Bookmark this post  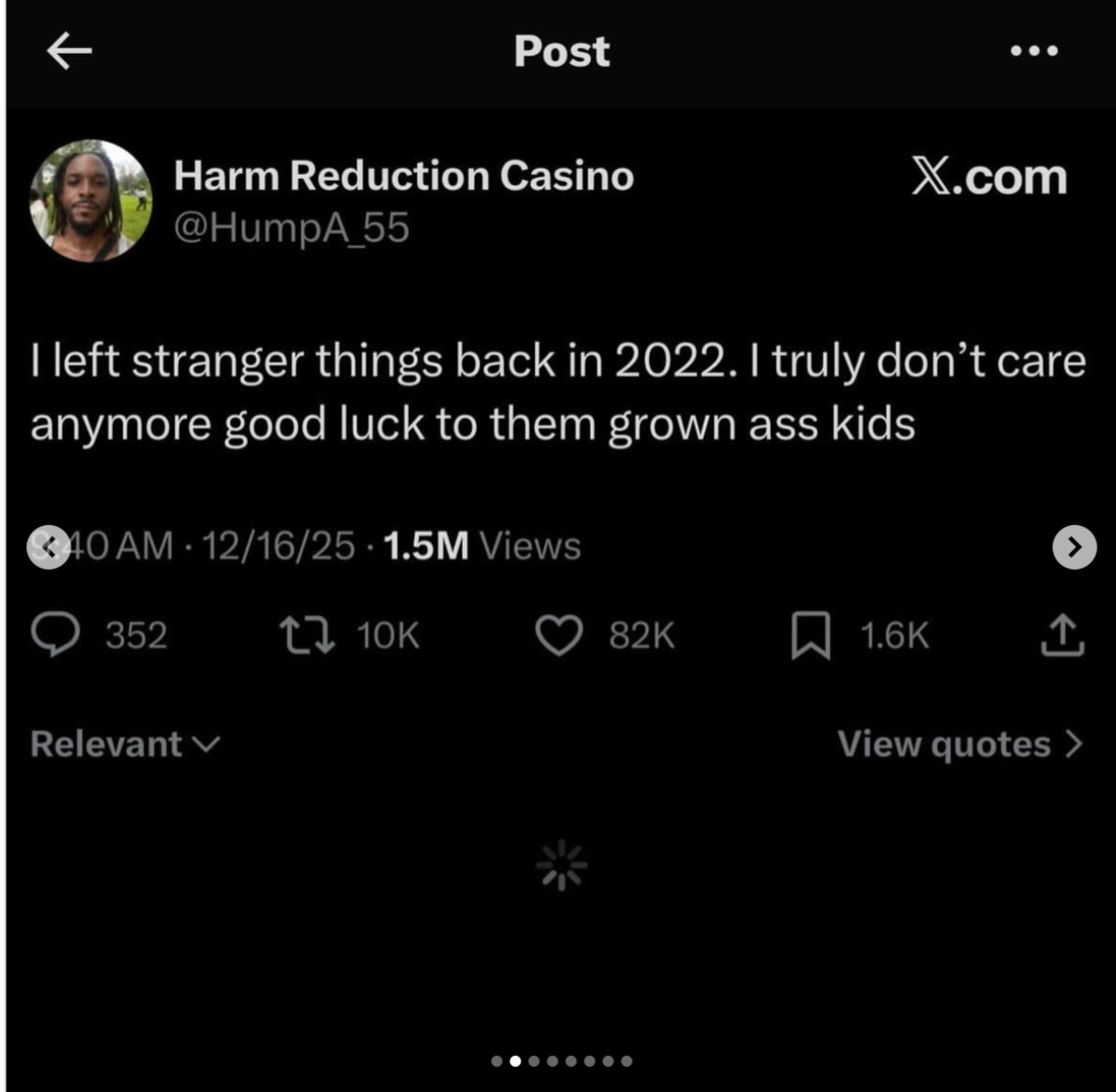click(x=811, y=636)
